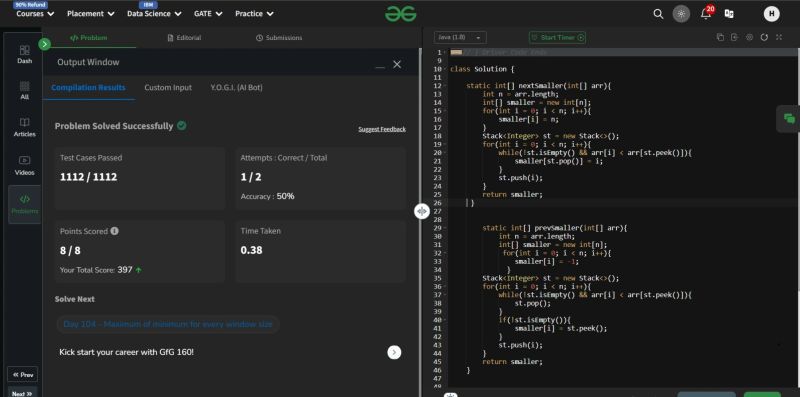The image size is (800, 397).
Task: Toggle the light/dark theme icon
Action: pyautogui.click(x=681, y=14)
